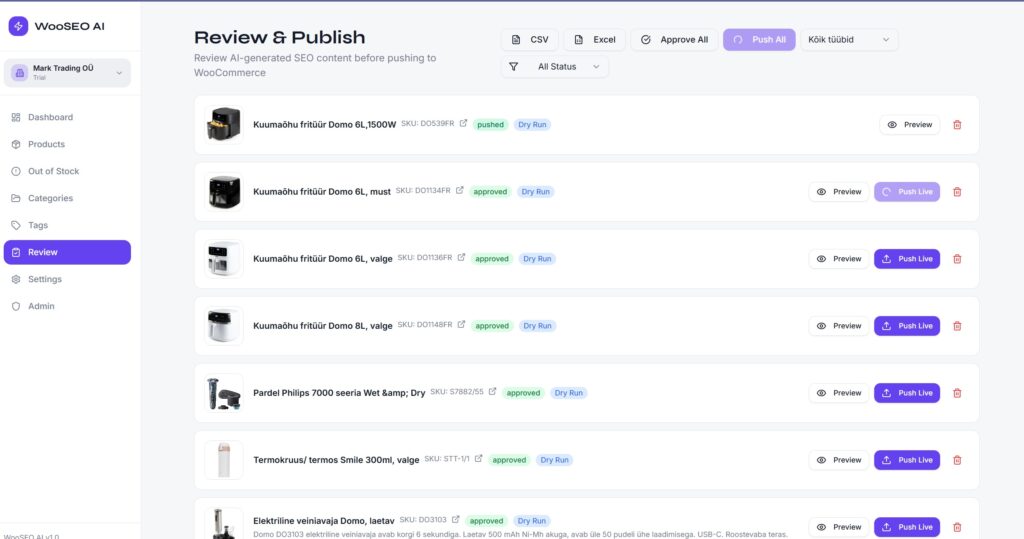Screen dimensions: 1024x539
Task: Go to Products in sidebar
Action: 67,144
